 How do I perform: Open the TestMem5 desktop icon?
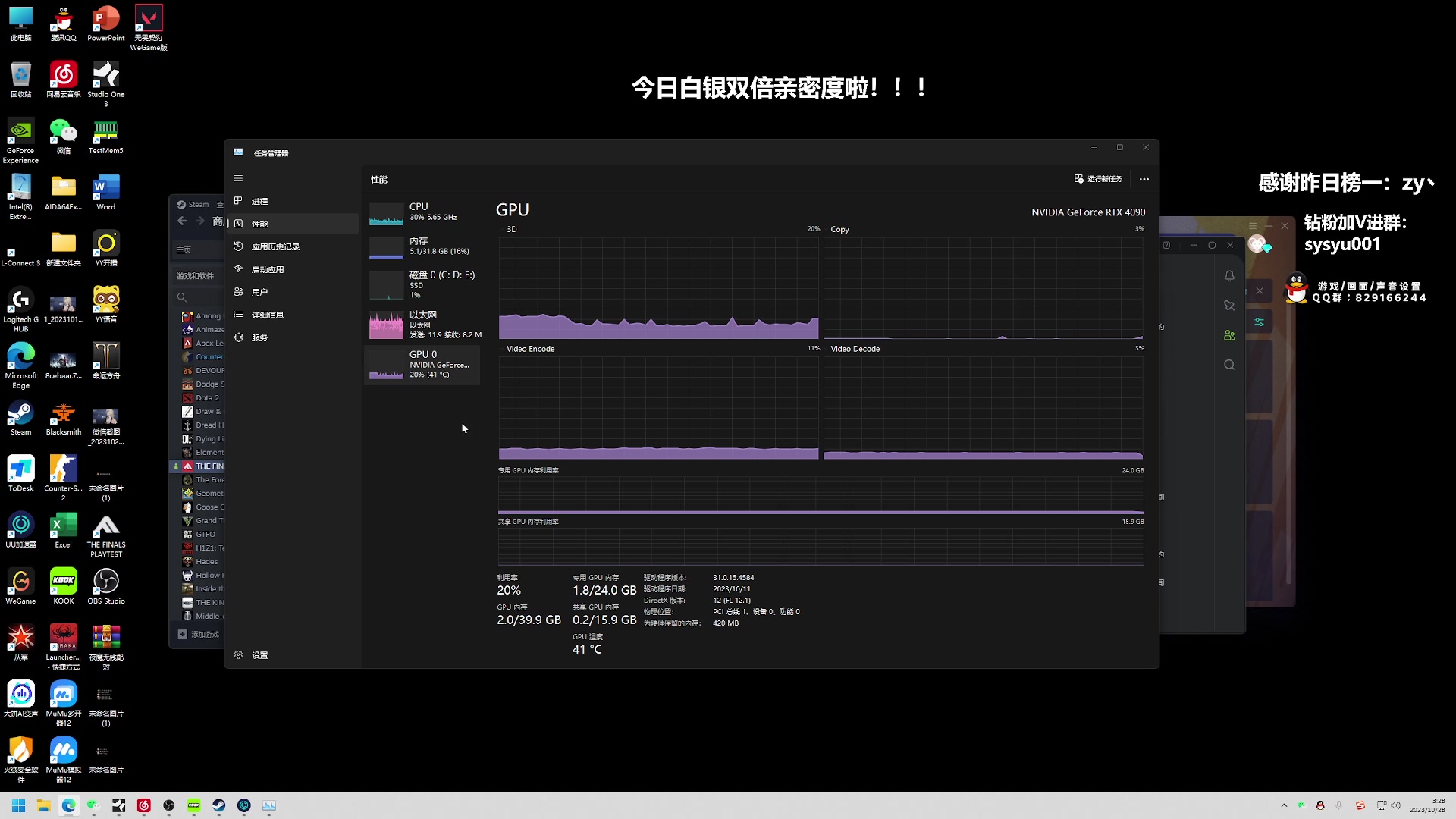tap(105, 136)
